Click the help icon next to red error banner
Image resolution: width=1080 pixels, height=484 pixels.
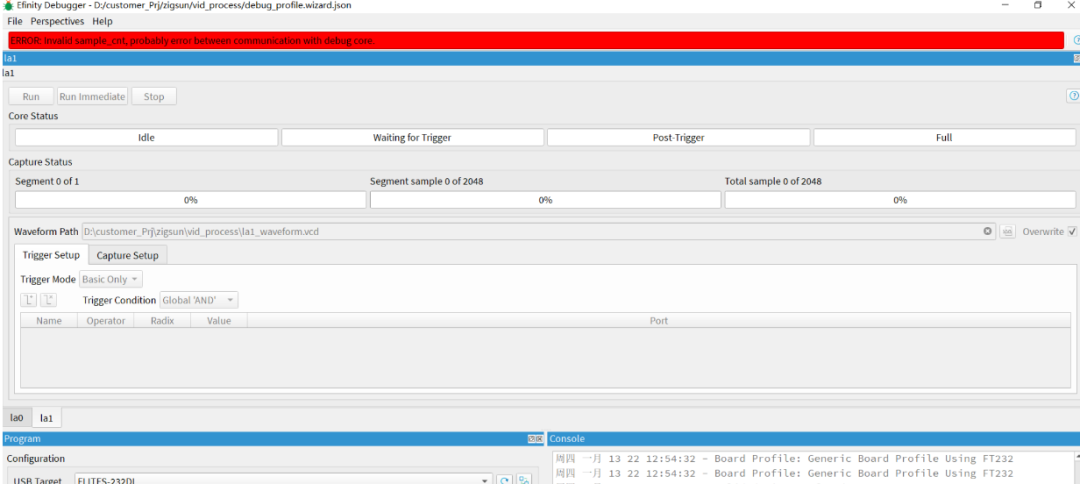(1076, 40)
